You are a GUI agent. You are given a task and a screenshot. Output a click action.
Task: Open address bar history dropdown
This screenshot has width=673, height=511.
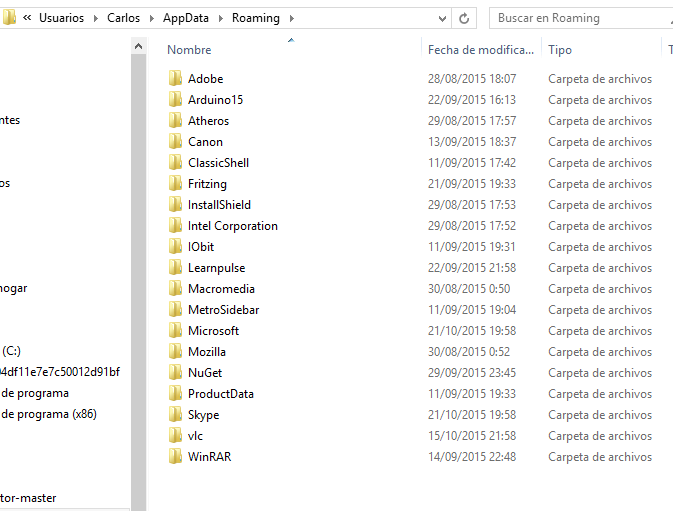coord(440,18)
